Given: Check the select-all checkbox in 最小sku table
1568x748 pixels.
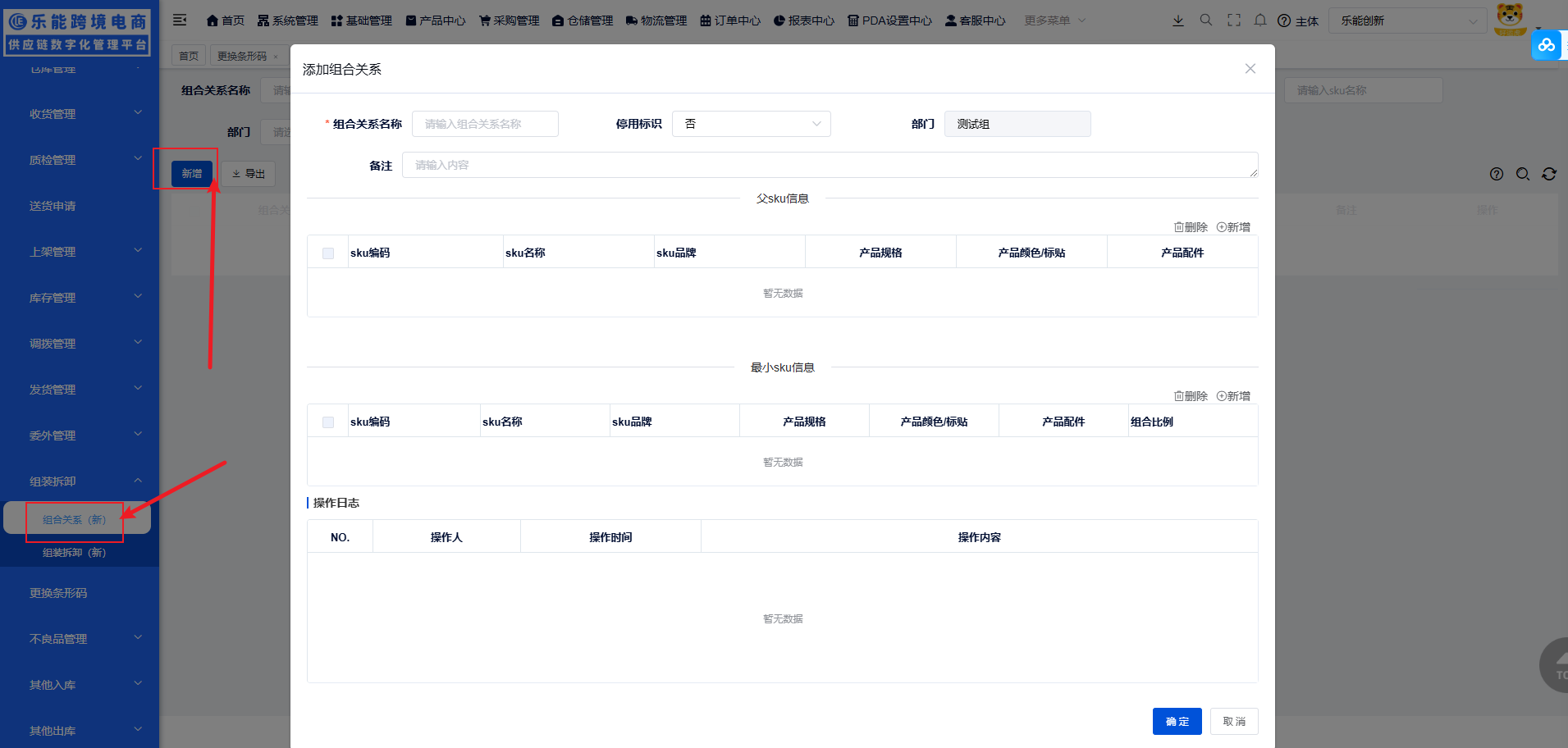Looking at the screenshot, I should click(x=327, y=422).
